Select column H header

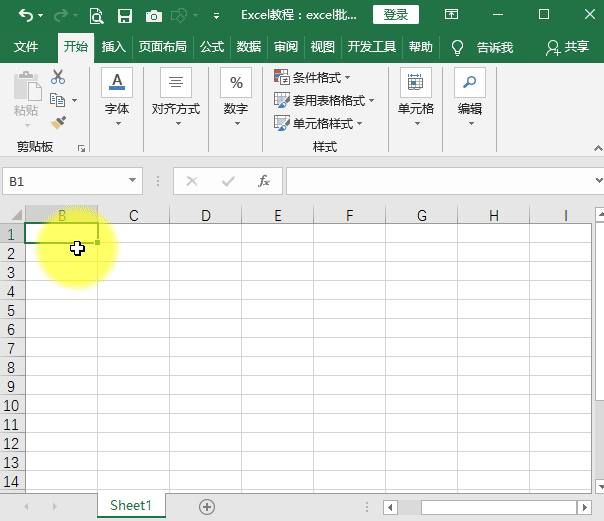click(x=493, y=215)
